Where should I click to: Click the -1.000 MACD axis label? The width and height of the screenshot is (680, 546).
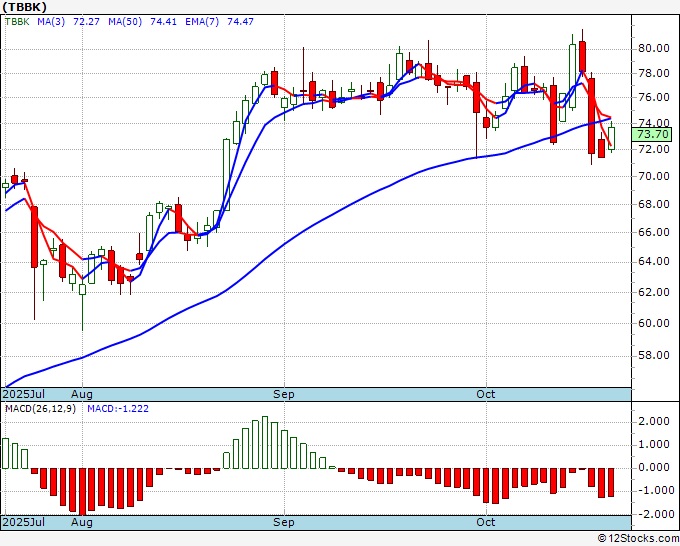(x=655, y=490)
